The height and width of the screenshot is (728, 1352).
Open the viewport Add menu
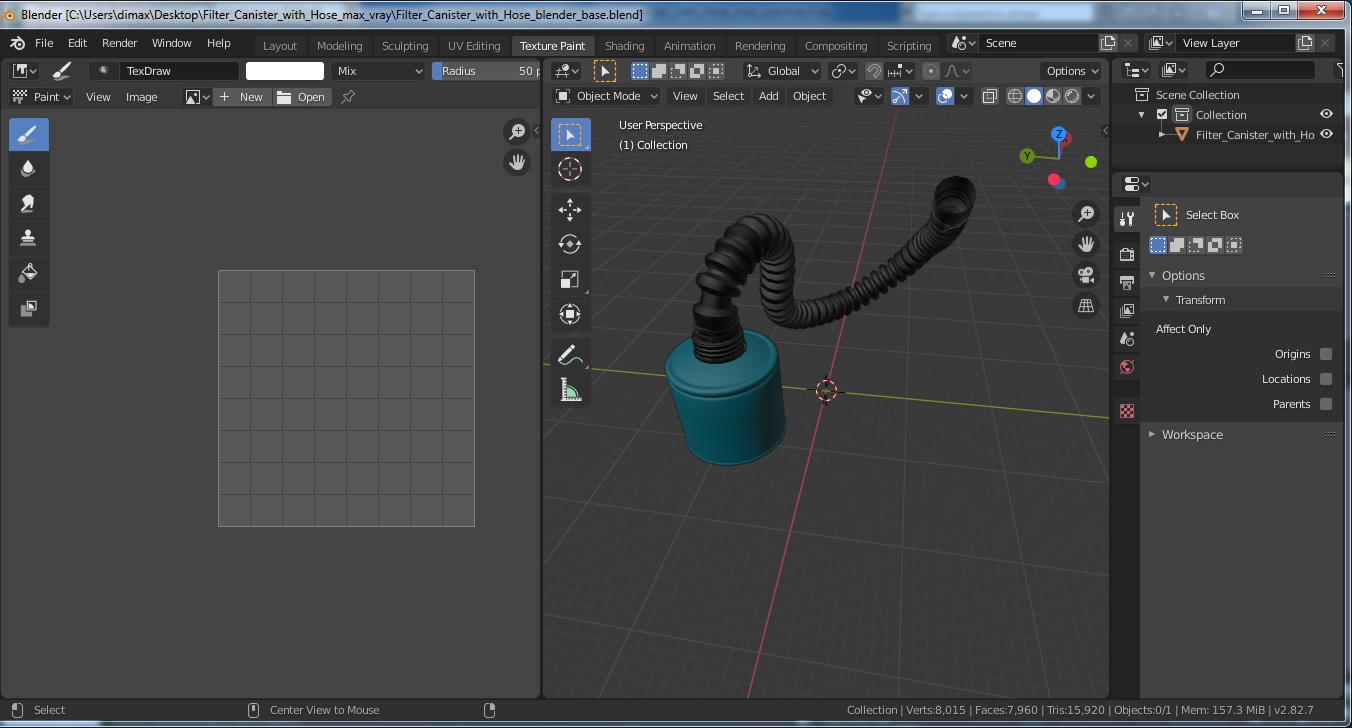click(x=768, y=96)
